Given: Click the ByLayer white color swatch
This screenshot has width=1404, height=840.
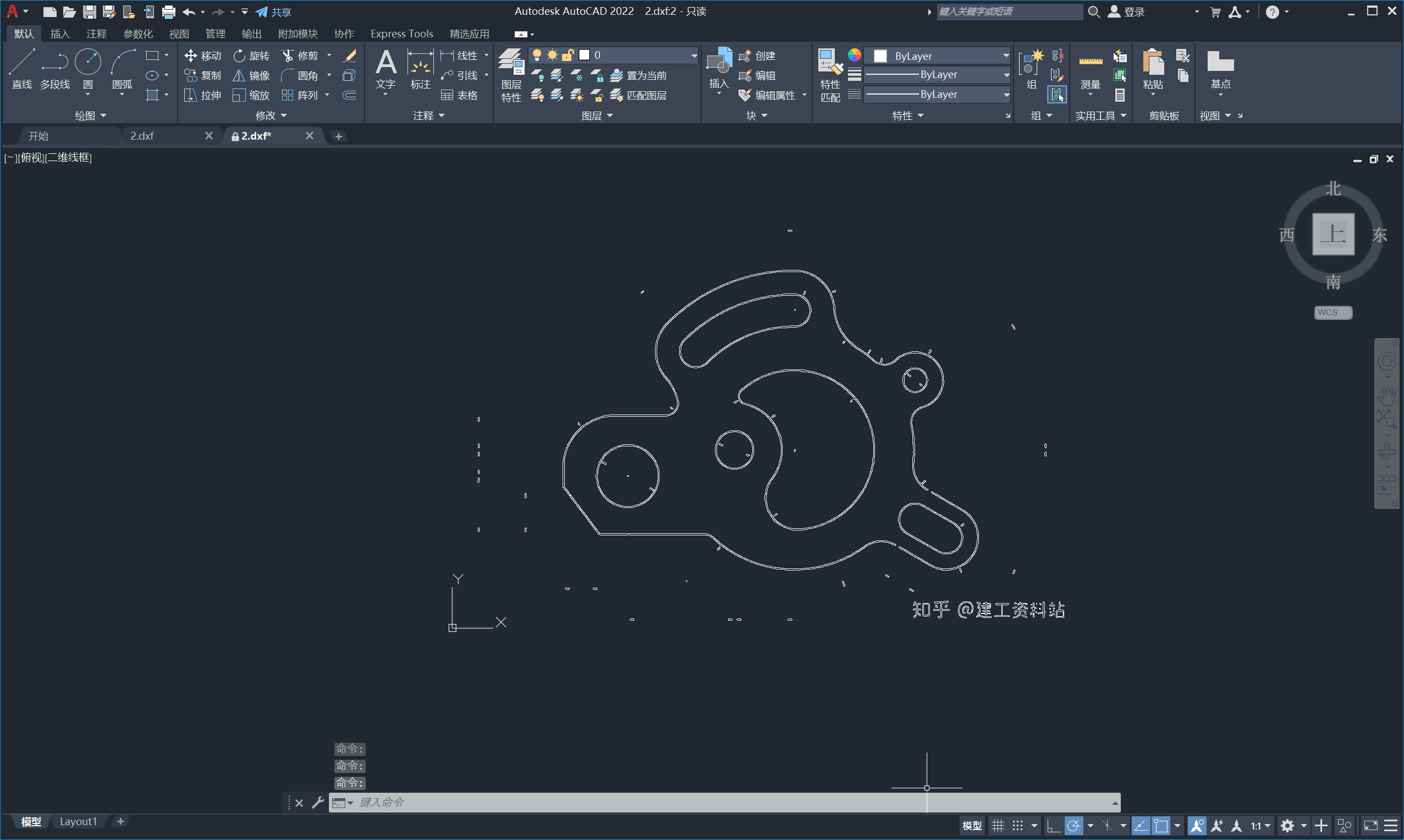Looking at the screenshot, I should pyautogui.click(x=880, y=56).
